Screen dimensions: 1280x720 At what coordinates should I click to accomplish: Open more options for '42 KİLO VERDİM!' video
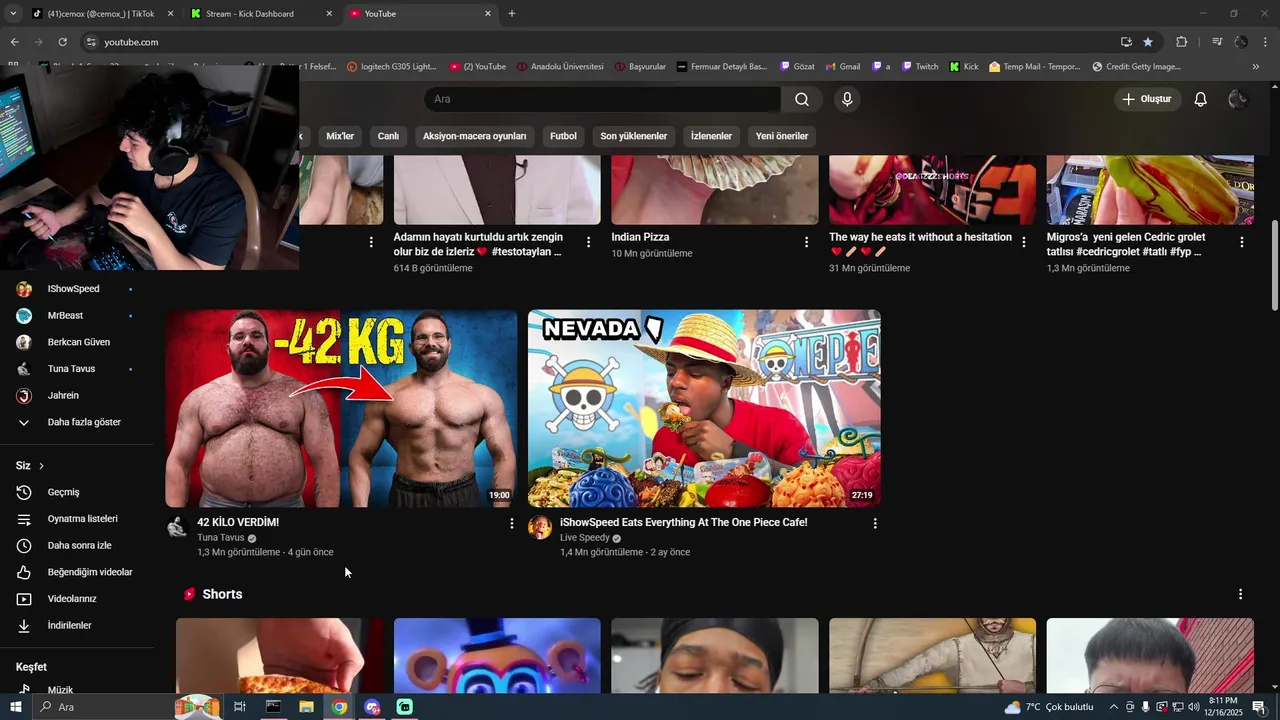click(512, 523)
